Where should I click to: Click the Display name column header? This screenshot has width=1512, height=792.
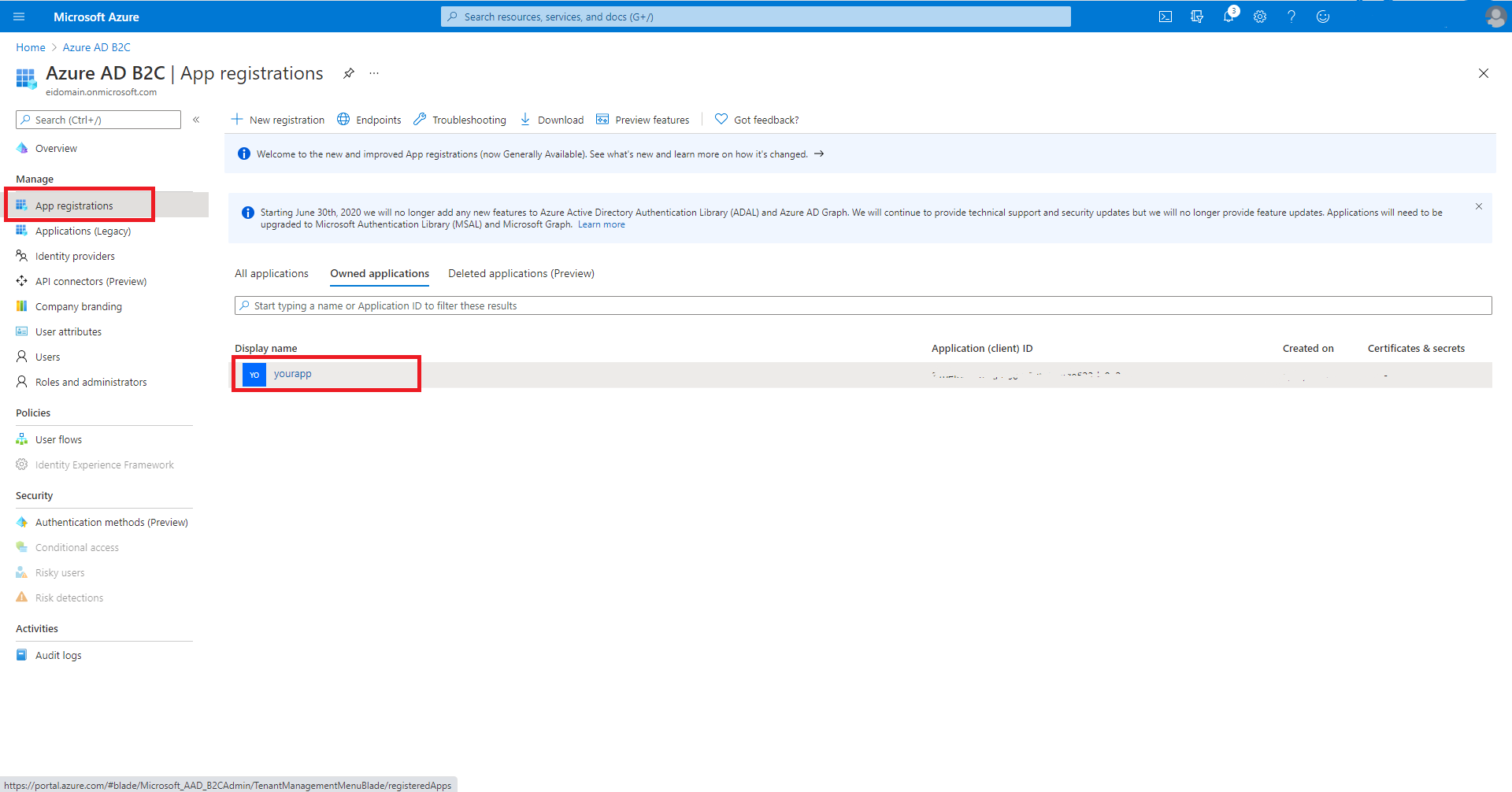pos(266,348)
